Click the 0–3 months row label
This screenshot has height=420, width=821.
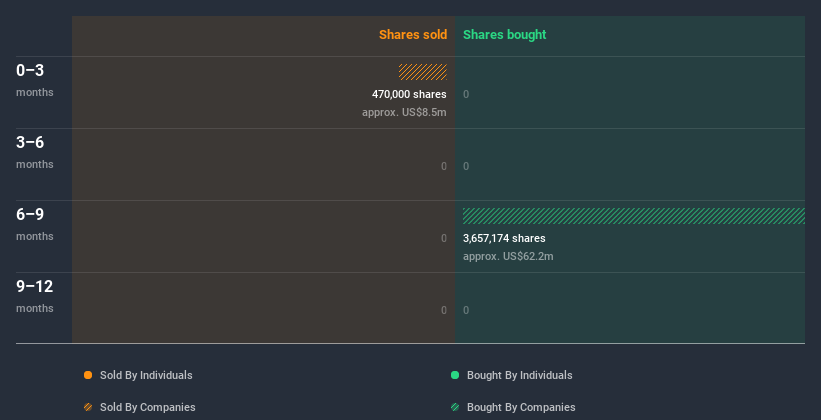pyautogui.click(x=35, y=80)
